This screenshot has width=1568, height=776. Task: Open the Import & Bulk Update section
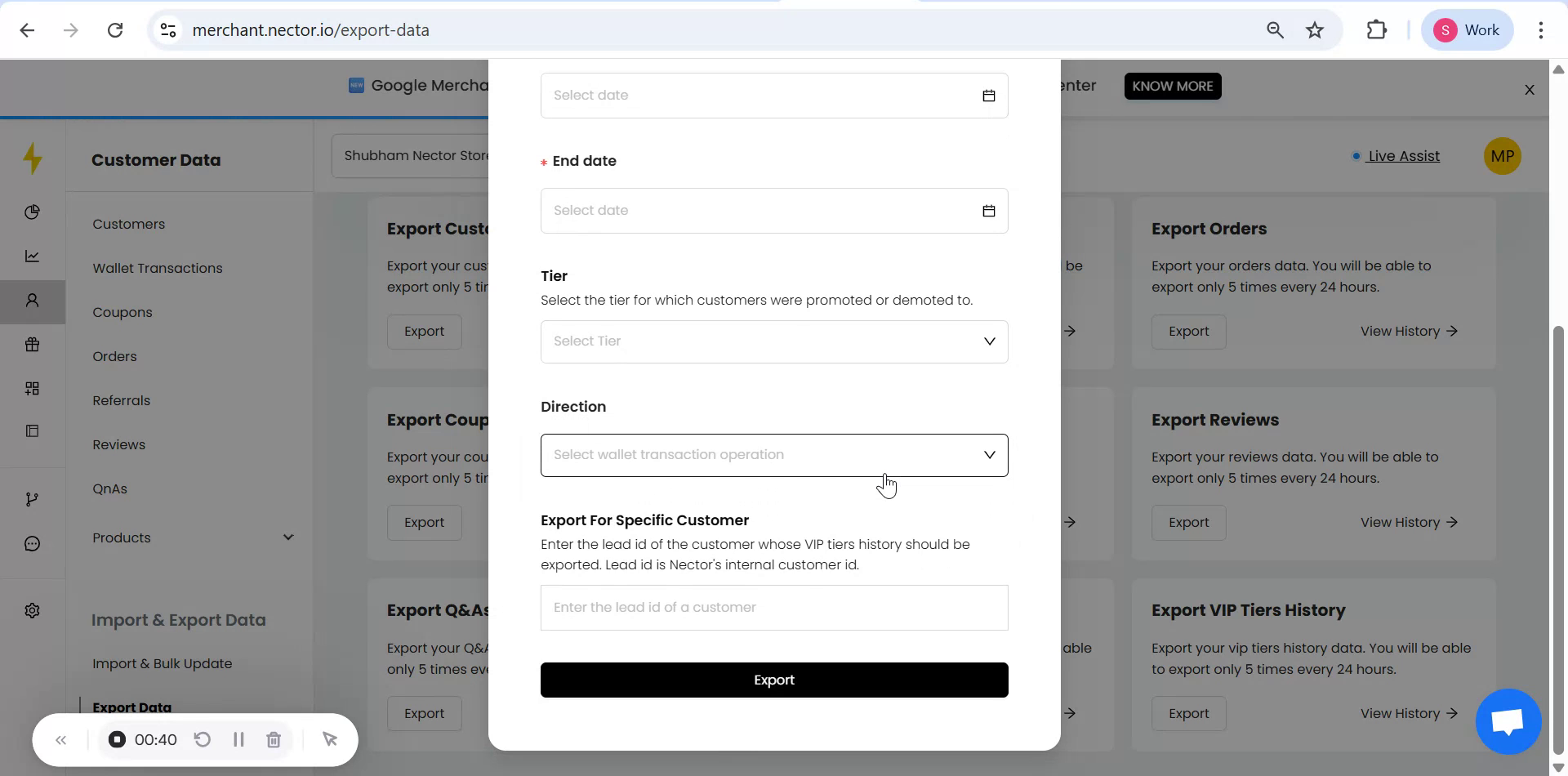pos(162,663)
